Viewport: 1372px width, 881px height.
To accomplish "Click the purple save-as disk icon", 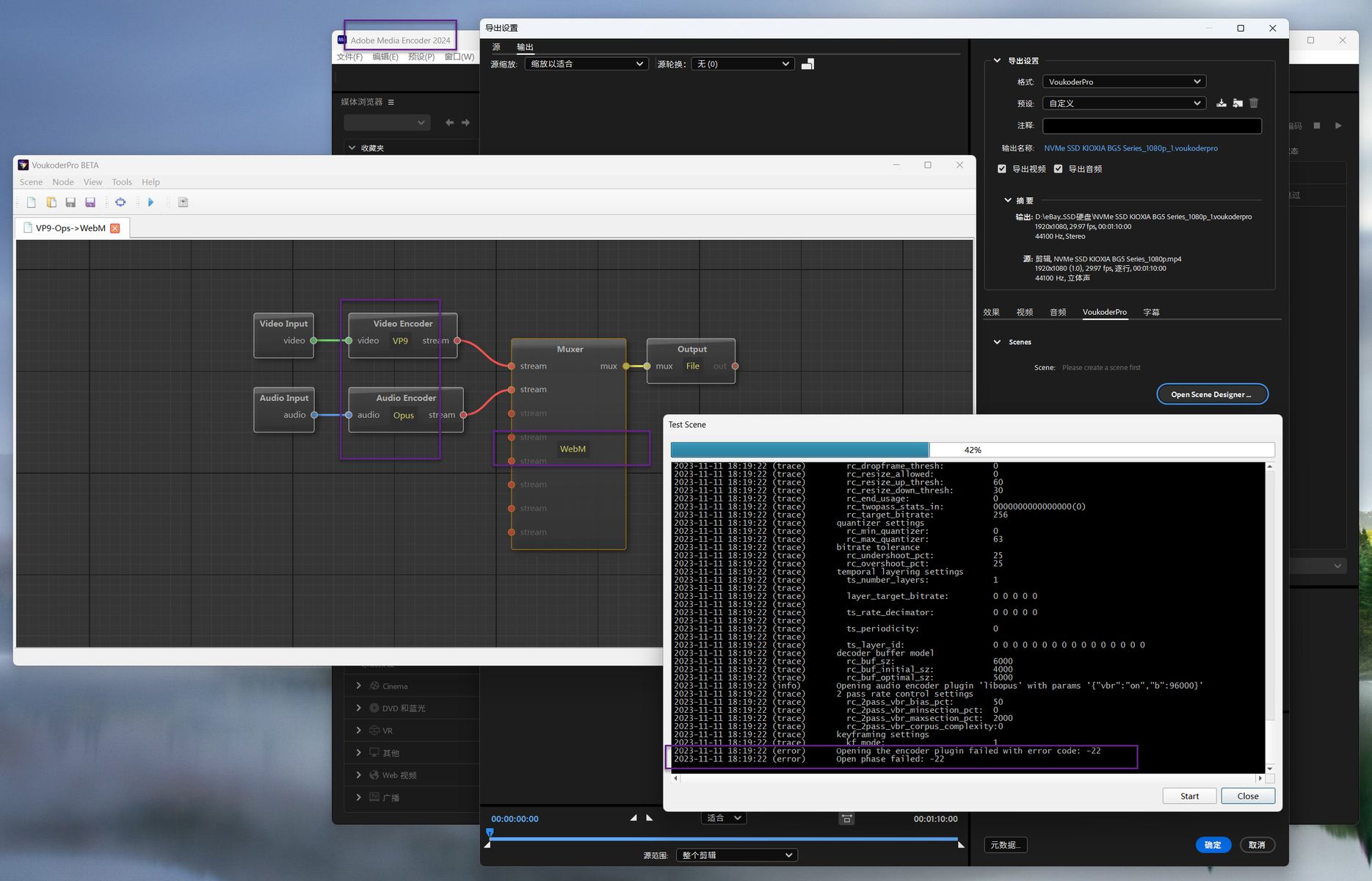I will (x=90, y=203).
